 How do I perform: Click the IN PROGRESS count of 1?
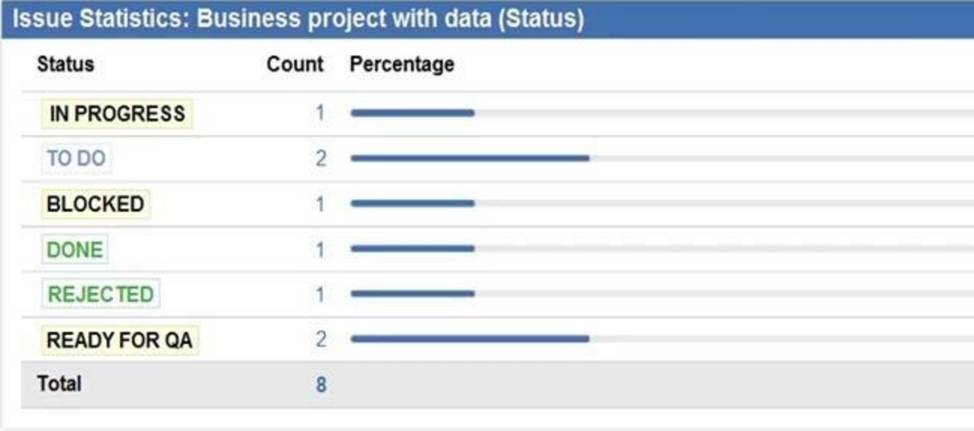point(319,114)
